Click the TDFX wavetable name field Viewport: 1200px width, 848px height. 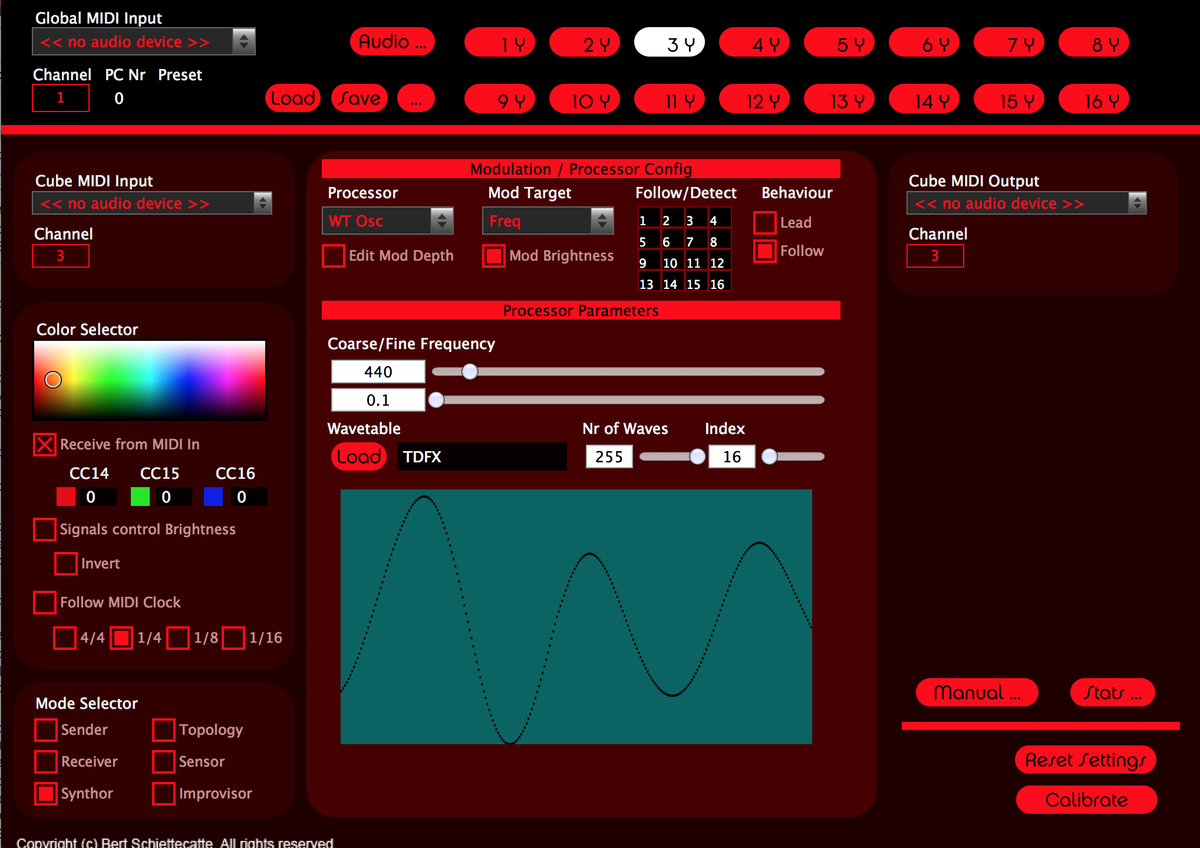482,457
